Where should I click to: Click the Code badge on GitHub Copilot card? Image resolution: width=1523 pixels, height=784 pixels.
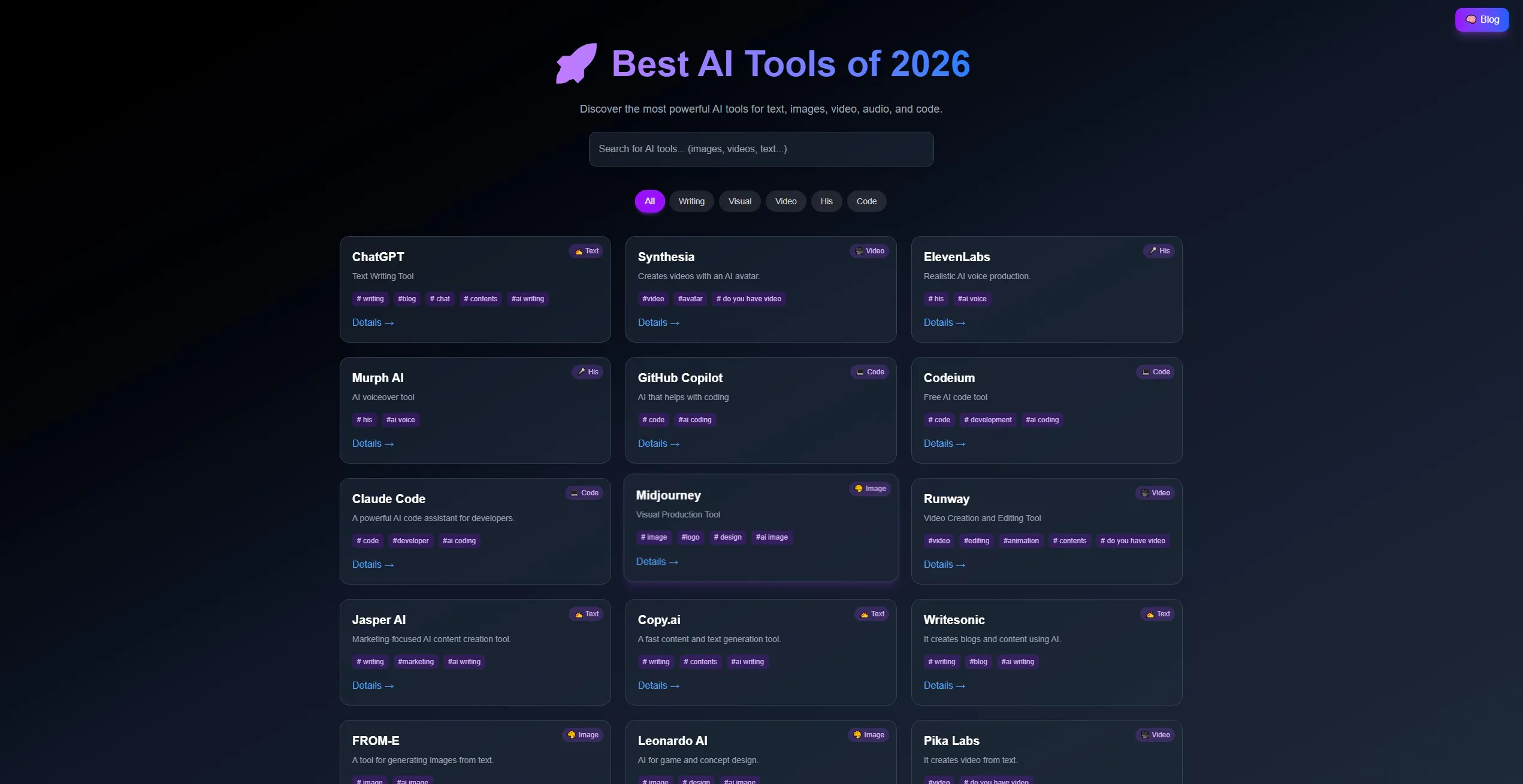click(870, 372)
